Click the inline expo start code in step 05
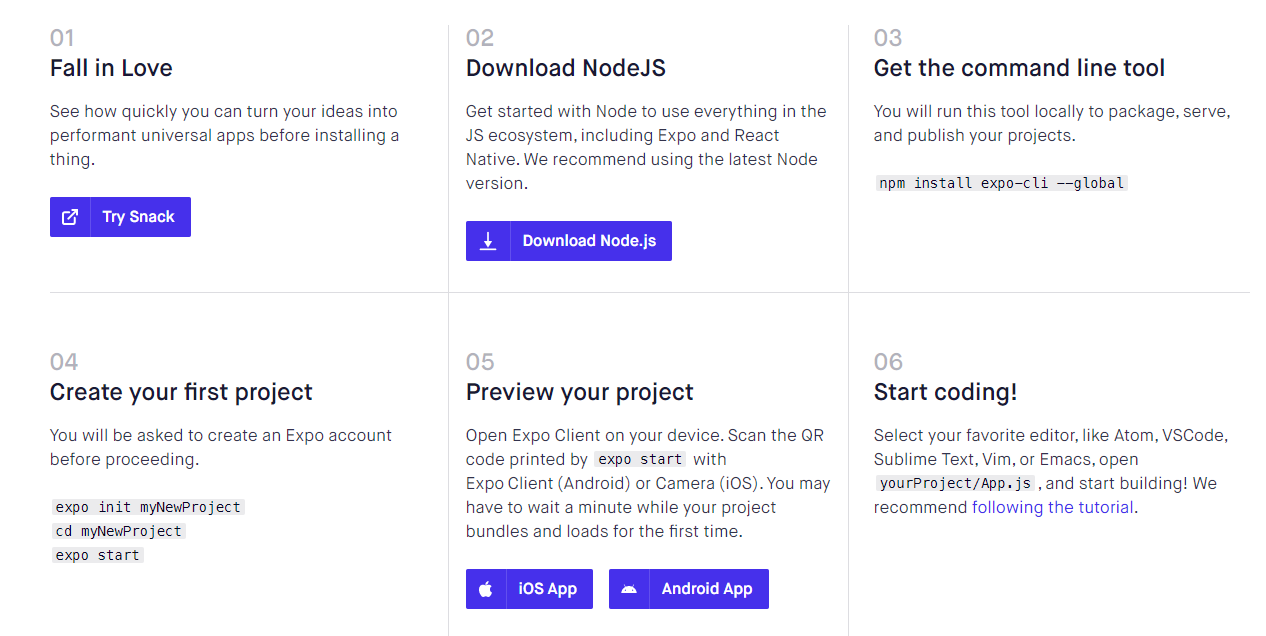Viewport: 1266px width, 636px height. (x=640, y=459)
